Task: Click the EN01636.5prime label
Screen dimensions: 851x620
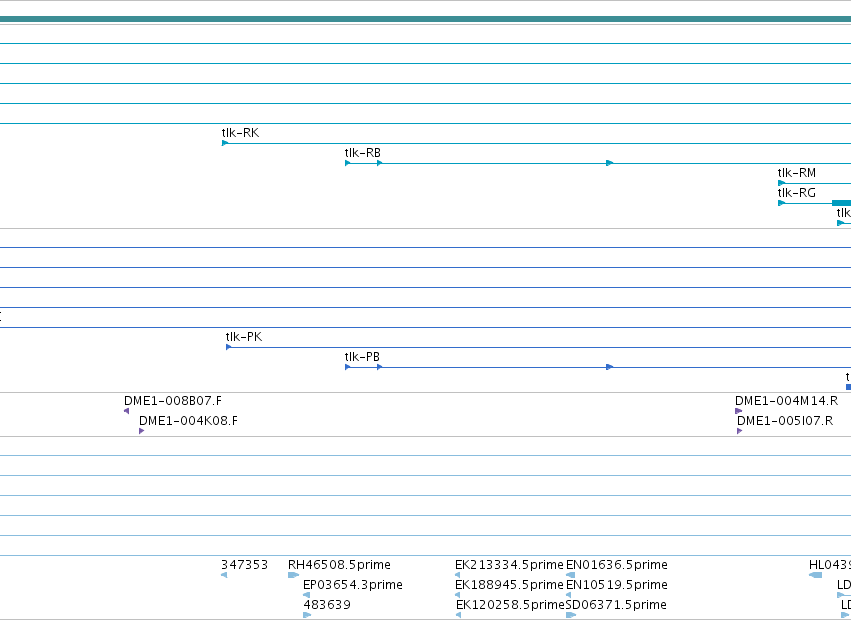Action: coord(617,565)
